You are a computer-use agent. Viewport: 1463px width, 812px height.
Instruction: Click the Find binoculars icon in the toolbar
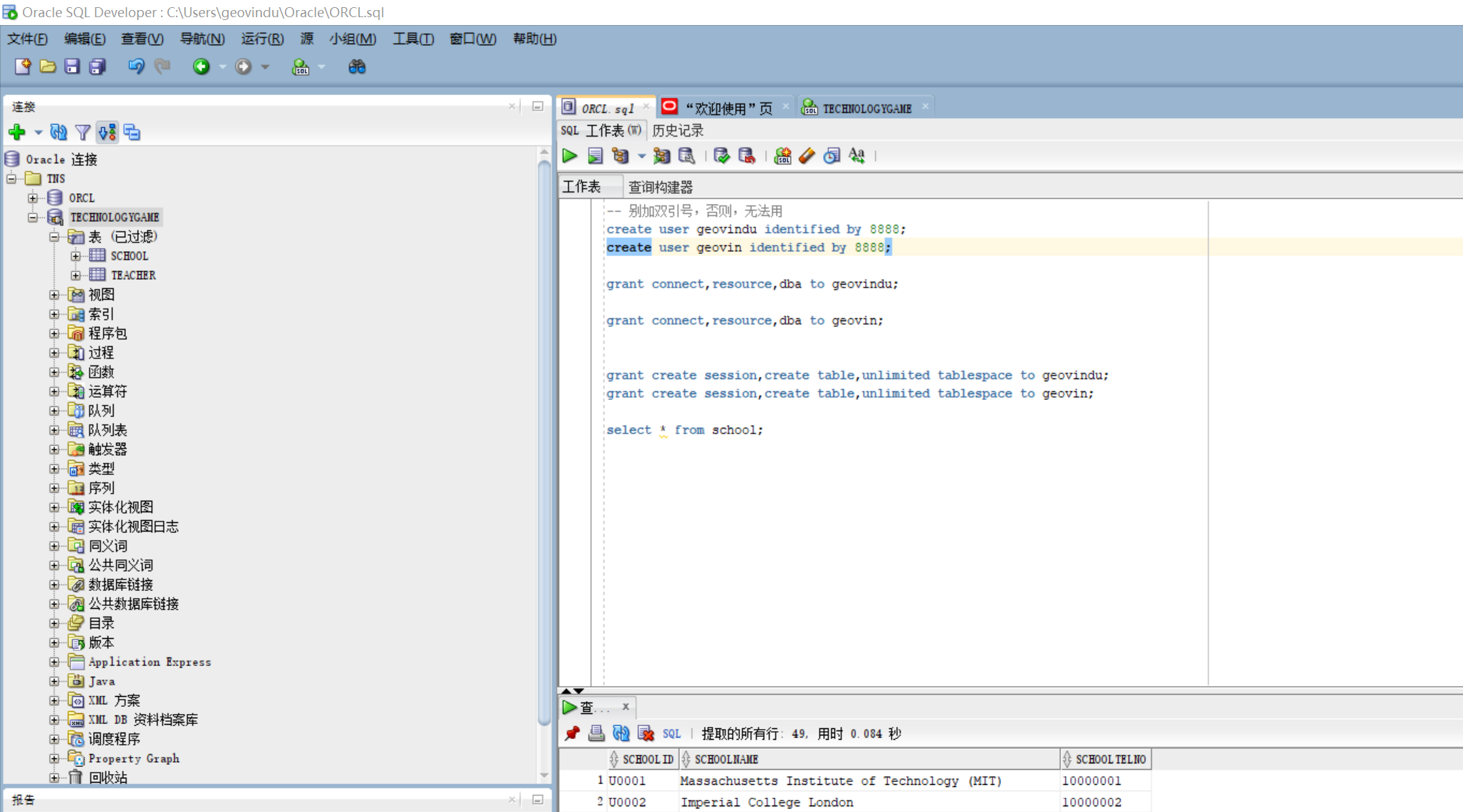(x=356, y=67)
